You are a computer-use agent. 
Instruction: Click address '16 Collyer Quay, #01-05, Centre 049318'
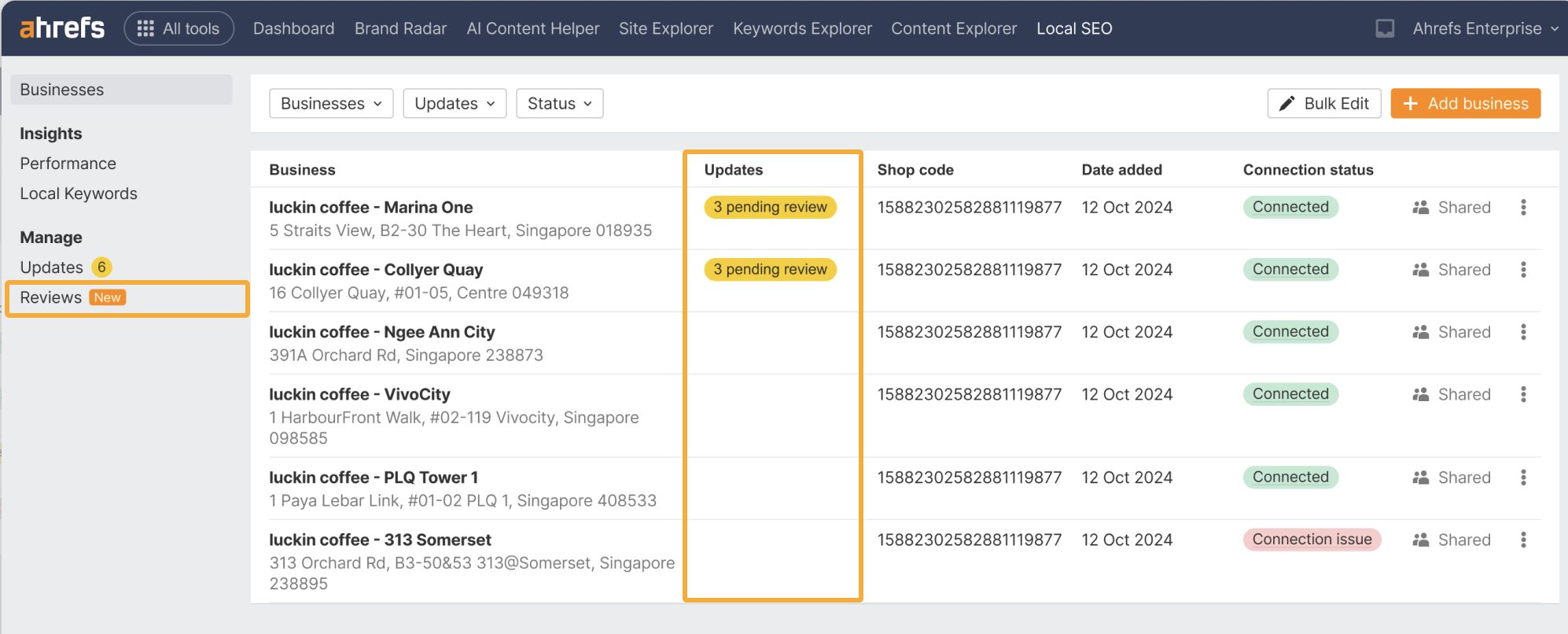[x=418, y=293]
